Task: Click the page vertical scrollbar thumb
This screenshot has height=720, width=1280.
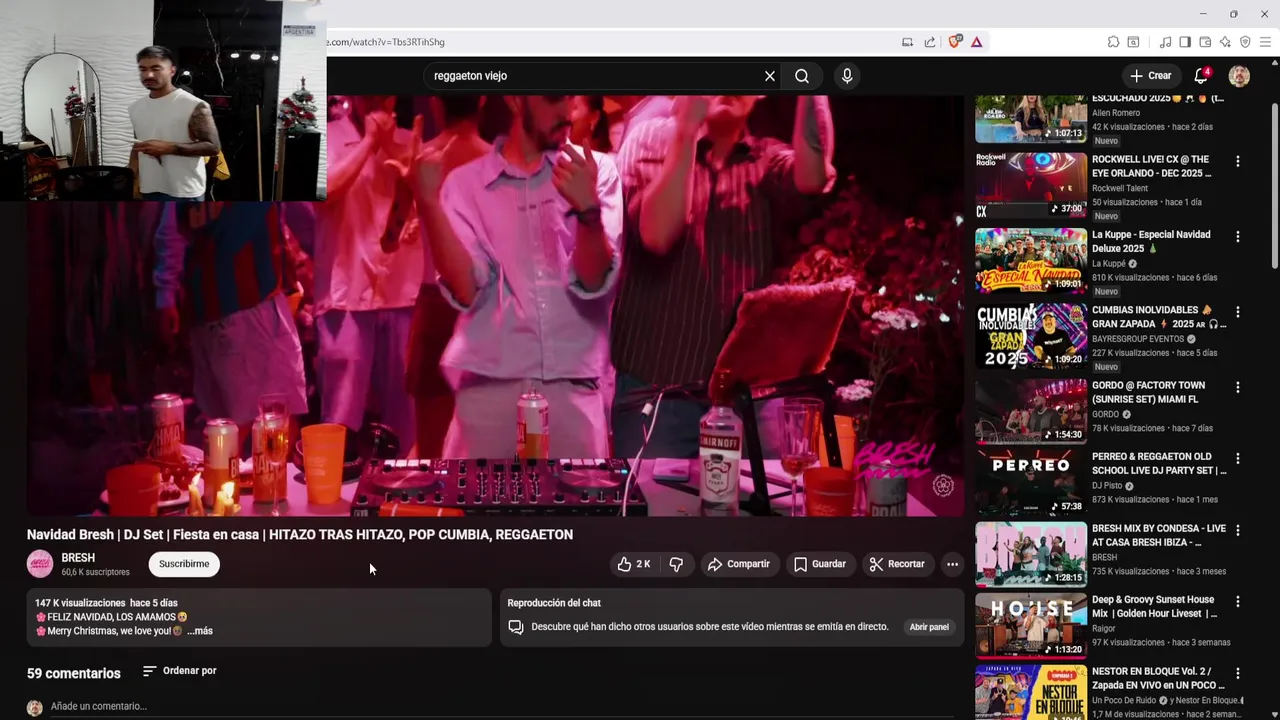Action: (x=1274, y=185)
